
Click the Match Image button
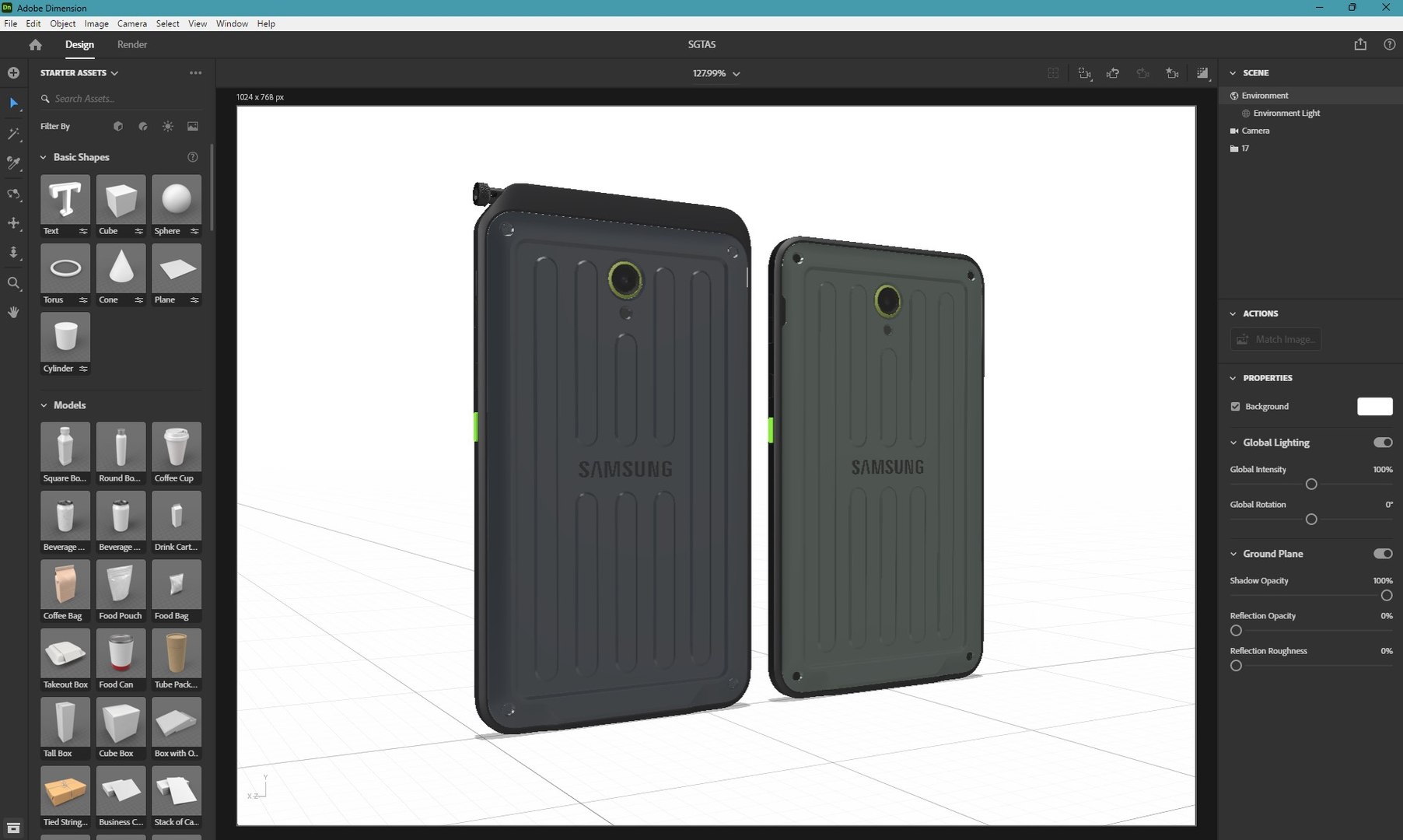tap(1275, 339)
